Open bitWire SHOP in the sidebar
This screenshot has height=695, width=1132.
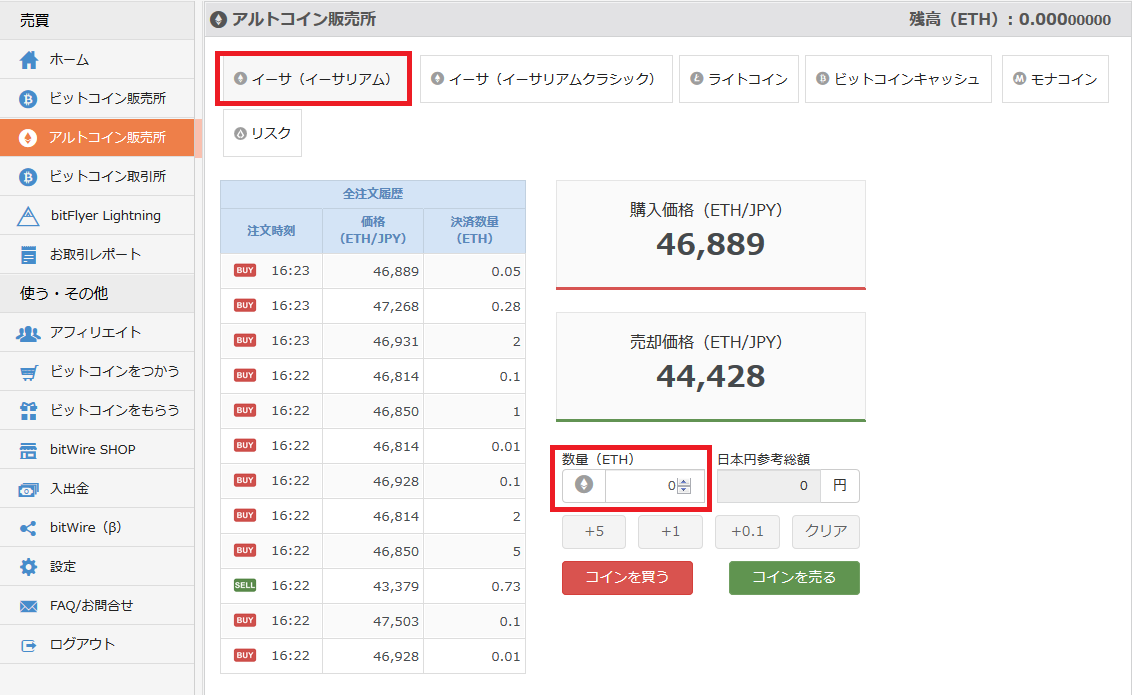pos(97,450)
